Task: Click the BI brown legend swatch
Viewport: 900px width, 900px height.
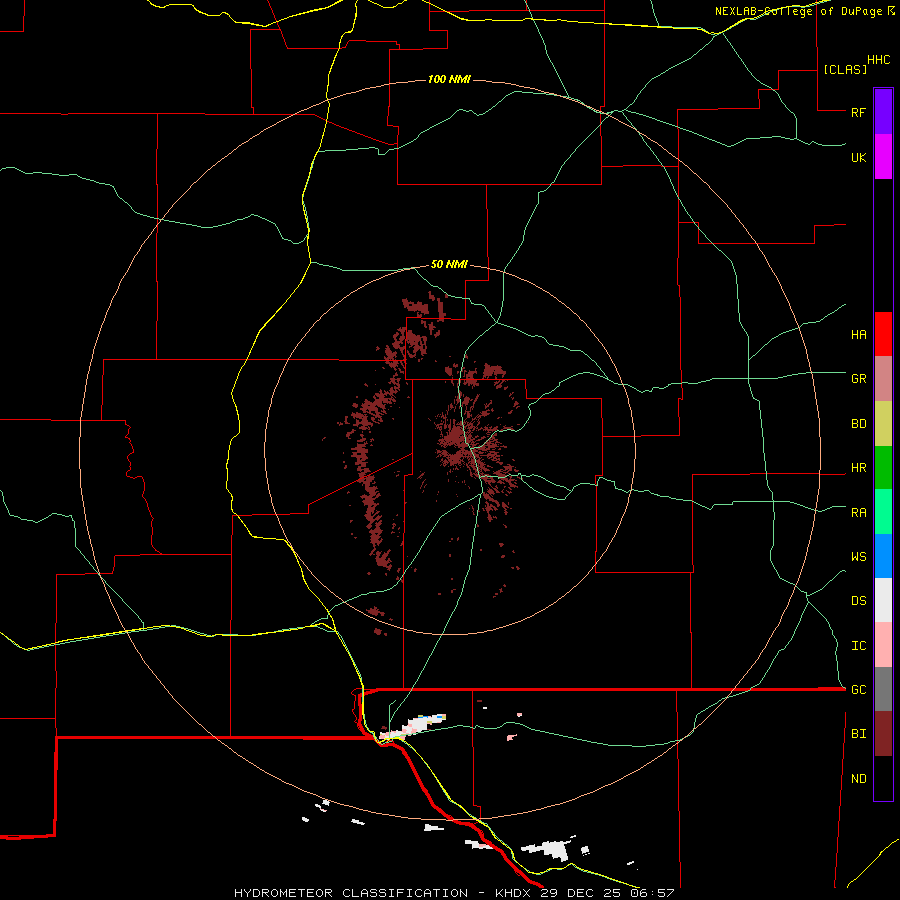Action: tap(883, 734)
